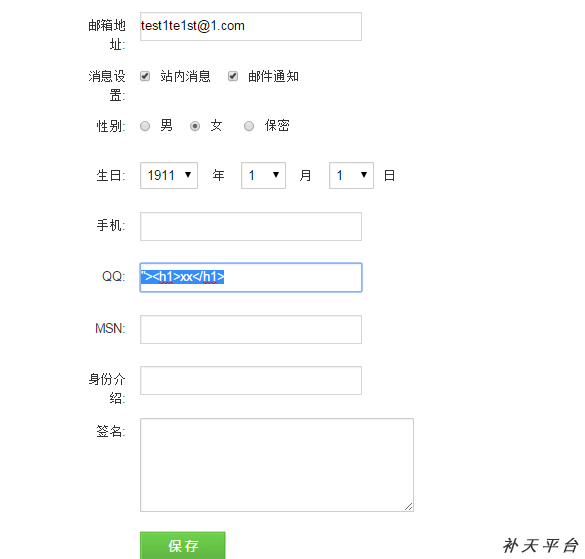Click the 站内消息 label text
Screen dimensions: 585x559
tap(185, 76)
